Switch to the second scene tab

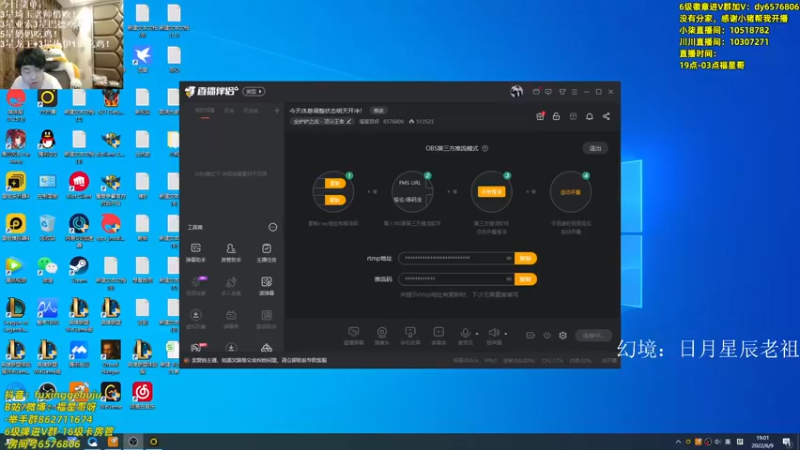230,111
